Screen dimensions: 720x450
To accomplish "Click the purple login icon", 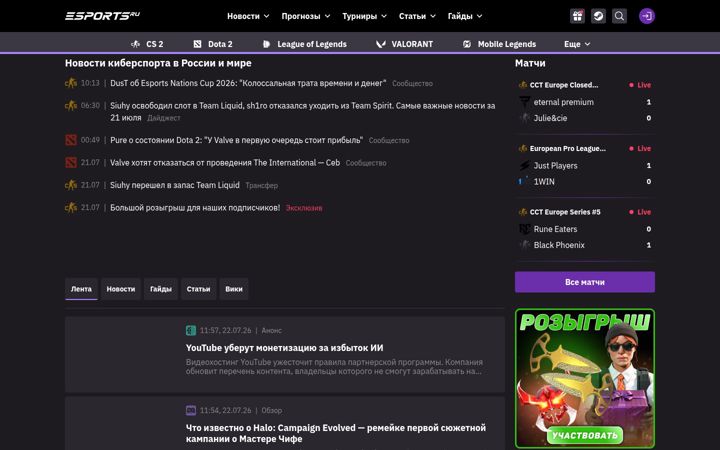I will (647, 16).
